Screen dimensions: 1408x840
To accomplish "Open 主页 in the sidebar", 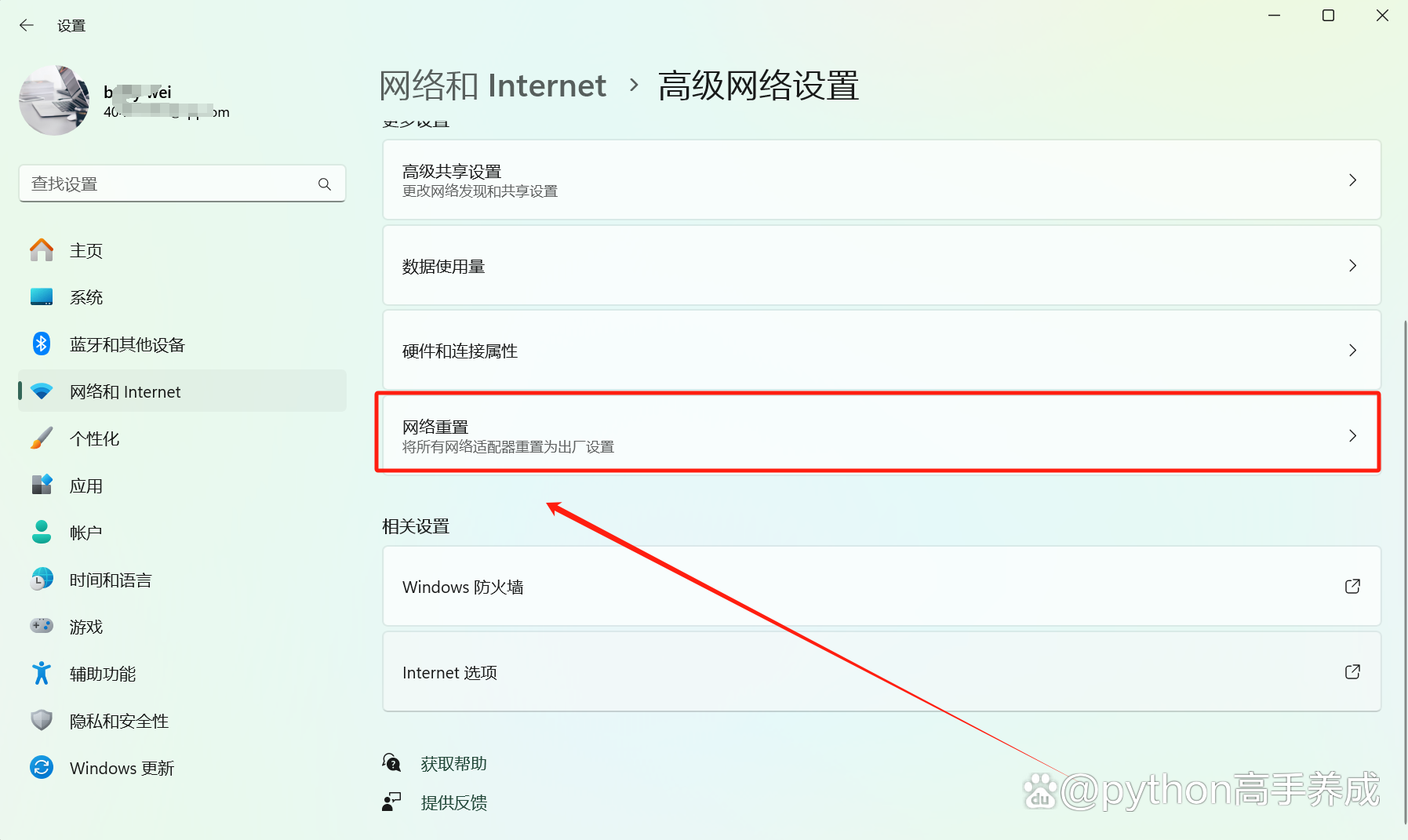I will pyautogui.click(x=182, y=250).
